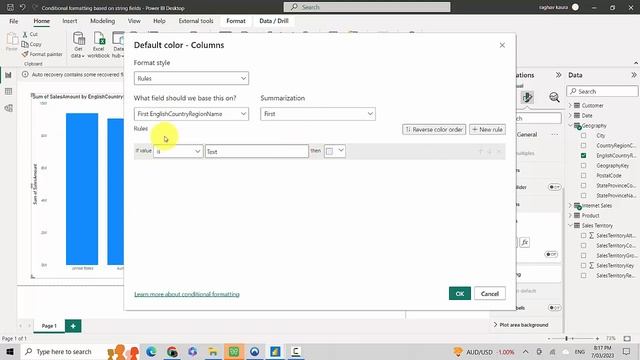The image size is (640, 360).
Task: Open the Data table view icon
Action: [x=8, y=91]
